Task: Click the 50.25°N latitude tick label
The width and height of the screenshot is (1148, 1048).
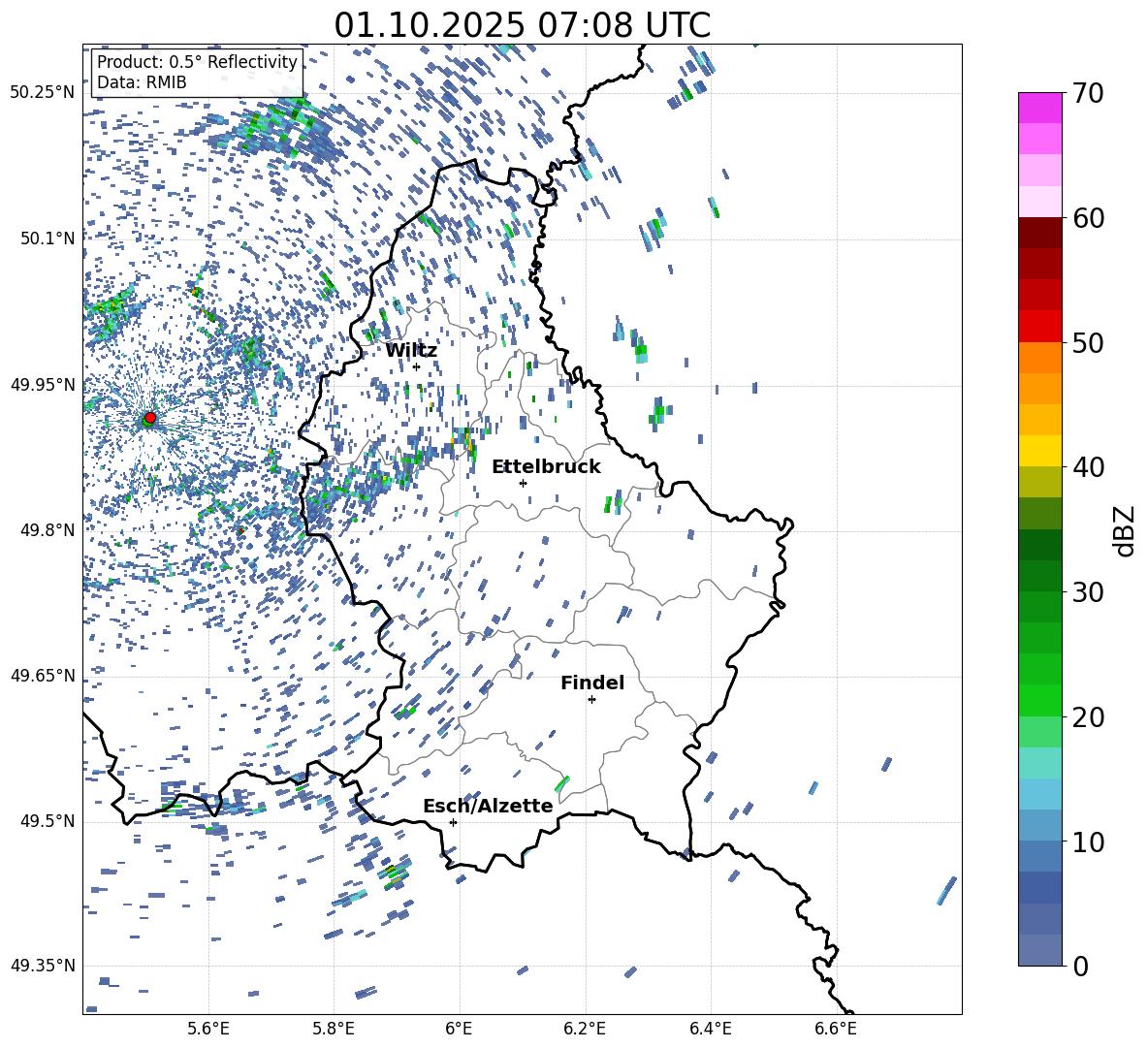Action: (43, 93)
